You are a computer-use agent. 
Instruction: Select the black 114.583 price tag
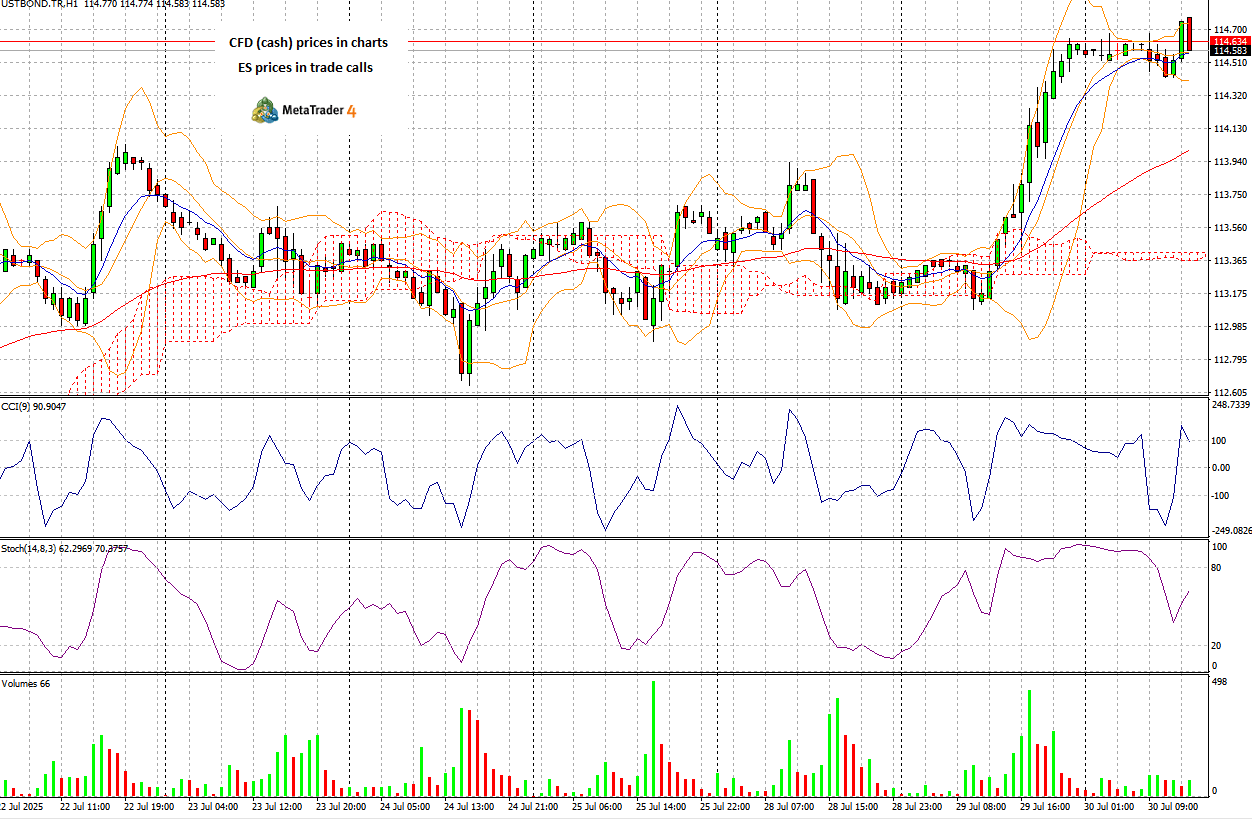[1229, 51]
